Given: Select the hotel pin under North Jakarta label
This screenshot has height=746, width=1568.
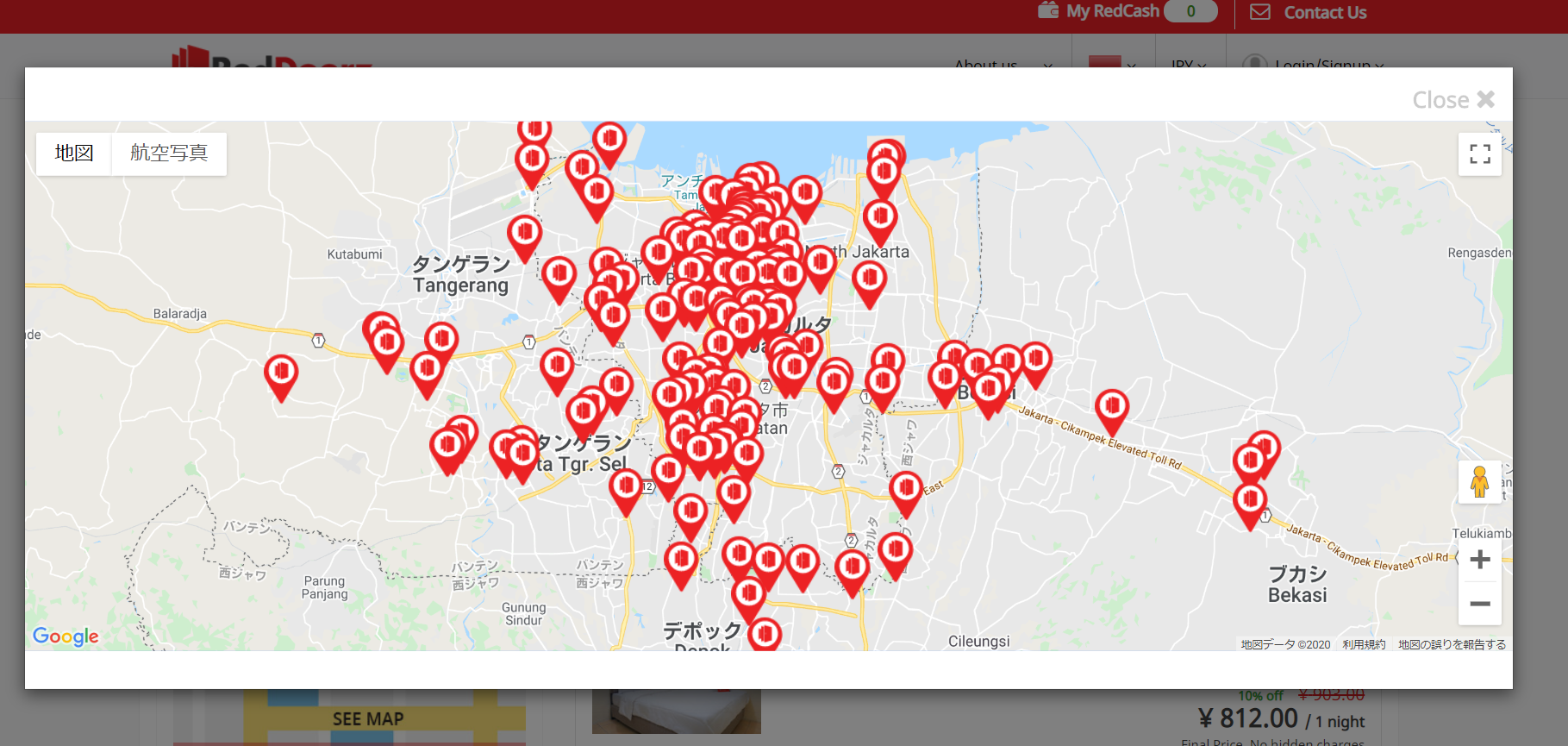Looking at the screenshot, I should pos(869,285).
